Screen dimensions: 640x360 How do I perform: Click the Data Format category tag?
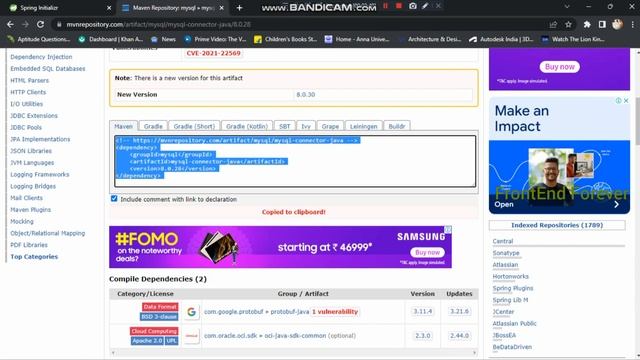[160, 307]
